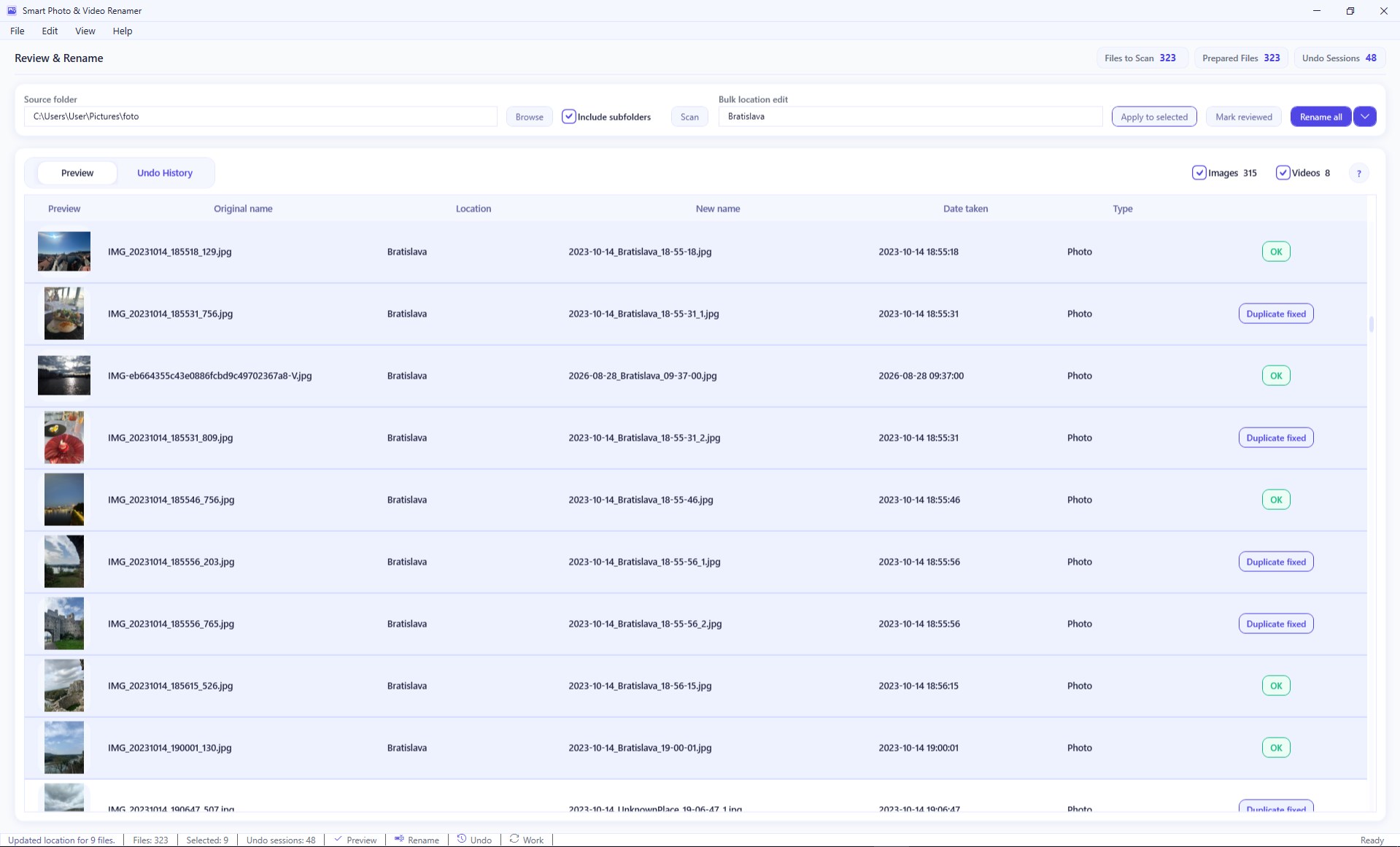
Task: Open the File menu
Action: (x=18, y=31)
